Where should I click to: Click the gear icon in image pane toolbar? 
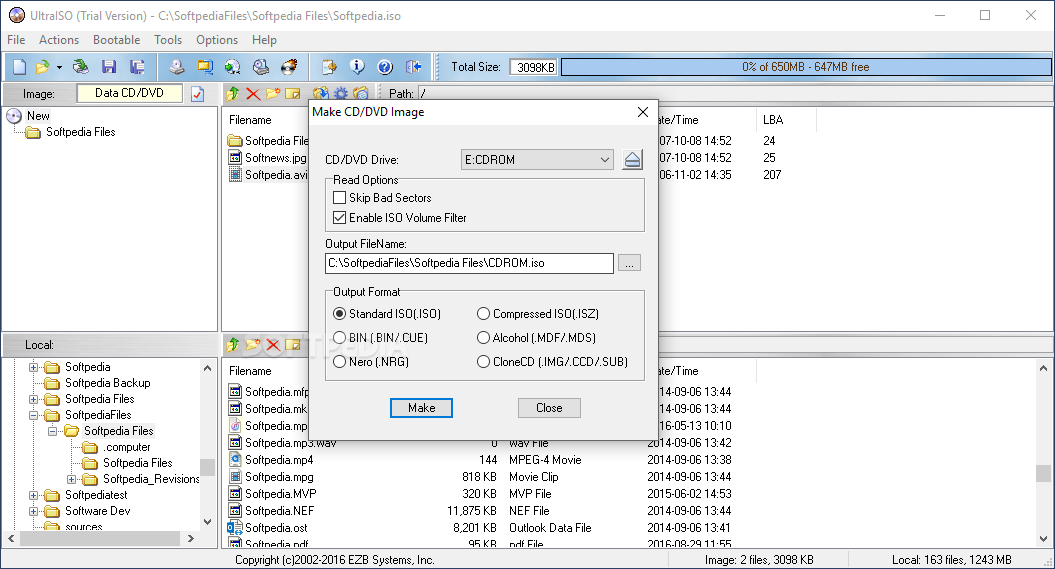(x=341, y=93)
